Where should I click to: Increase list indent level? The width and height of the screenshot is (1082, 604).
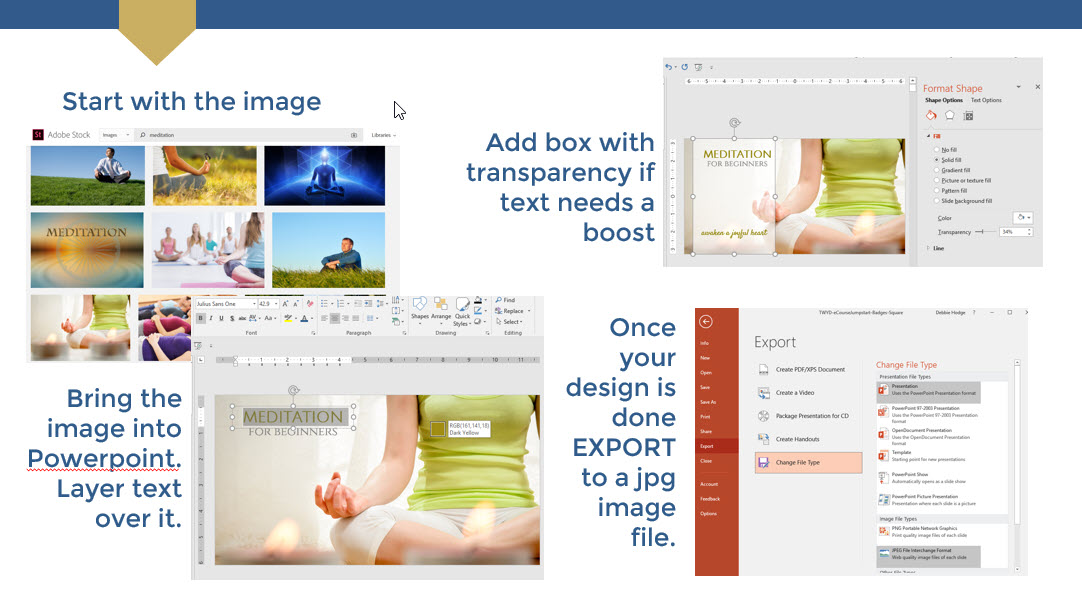(x=368, y=304)
